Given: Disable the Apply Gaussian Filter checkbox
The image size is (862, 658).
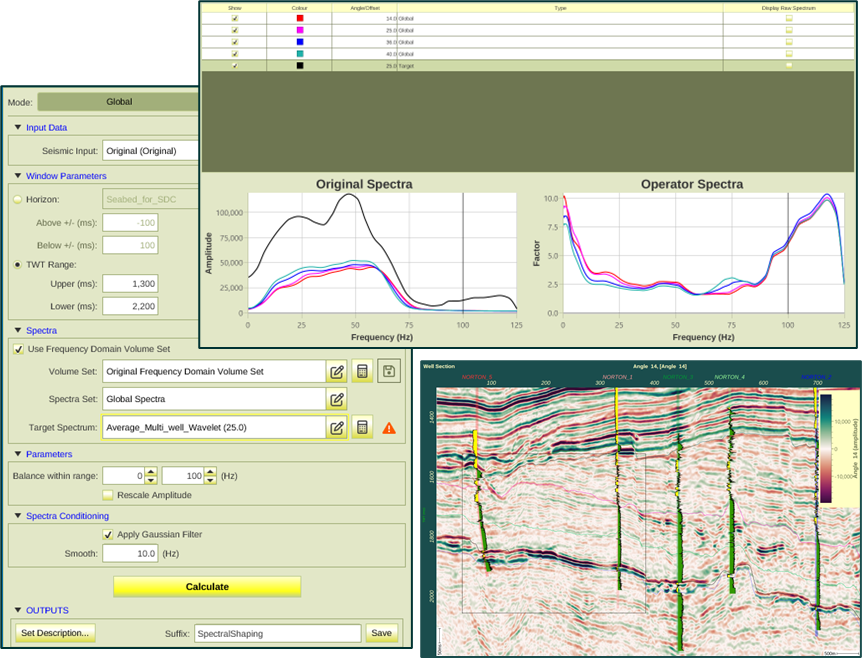Looking at the screenshot, I should click(108, 534).
